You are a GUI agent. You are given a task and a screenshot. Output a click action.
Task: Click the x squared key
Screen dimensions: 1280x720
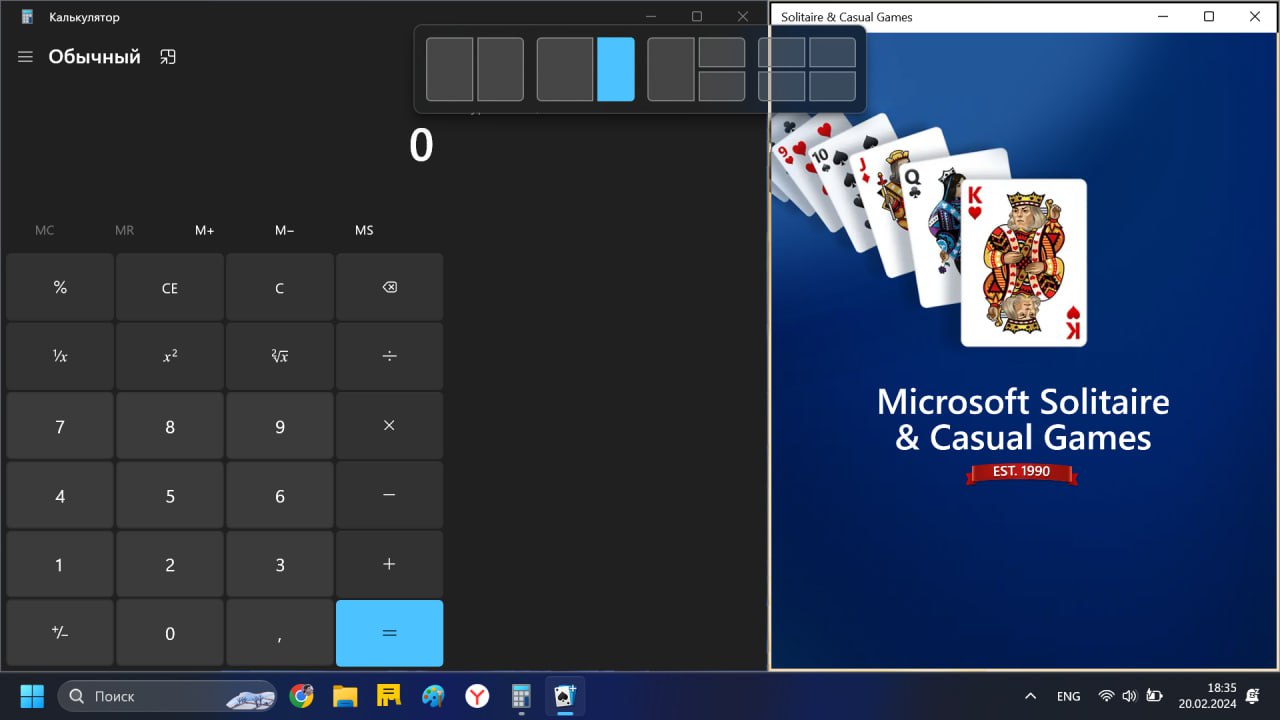click(170, 357)
